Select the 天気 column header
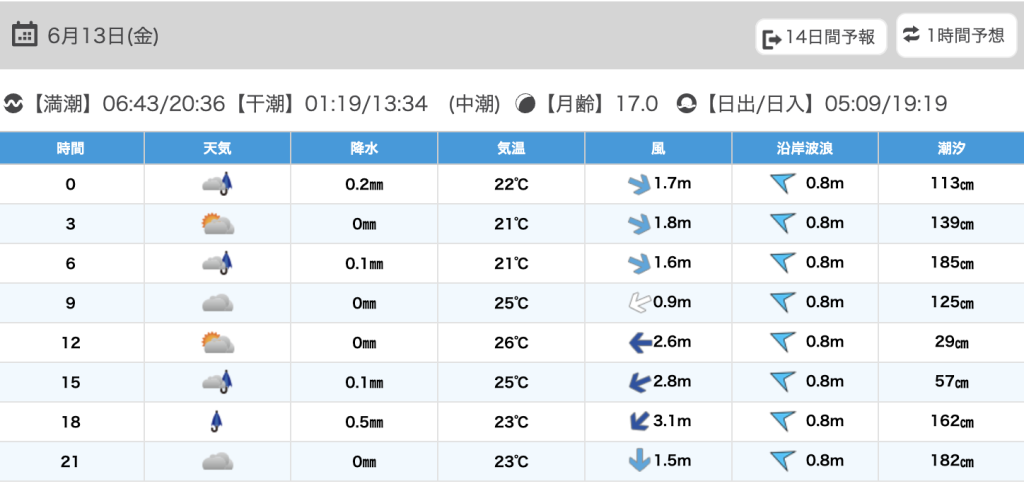The height and width of the screenshot is (484, 1024). point(217,149)
